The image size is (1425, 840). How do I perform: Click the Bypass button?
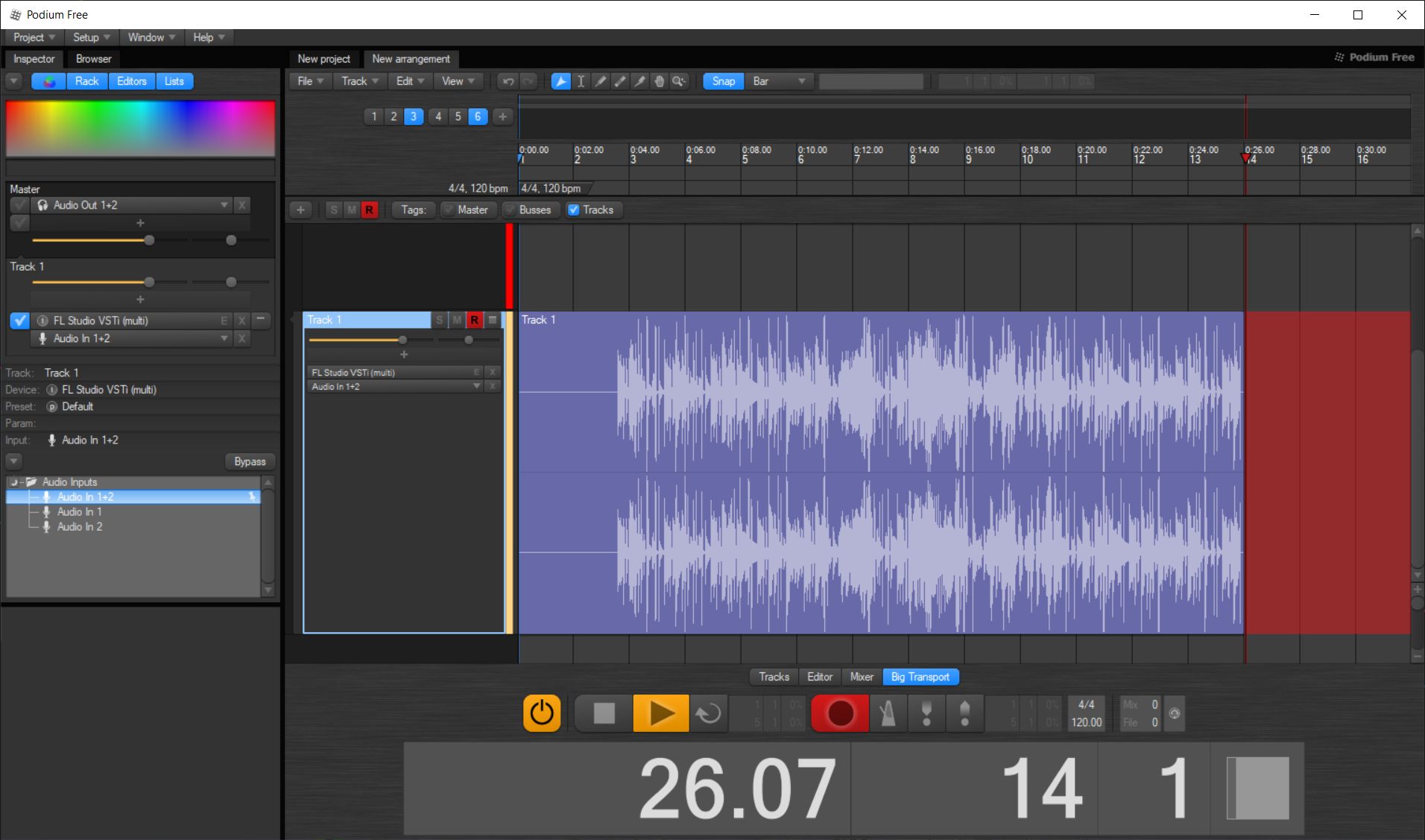click(250, 461)
